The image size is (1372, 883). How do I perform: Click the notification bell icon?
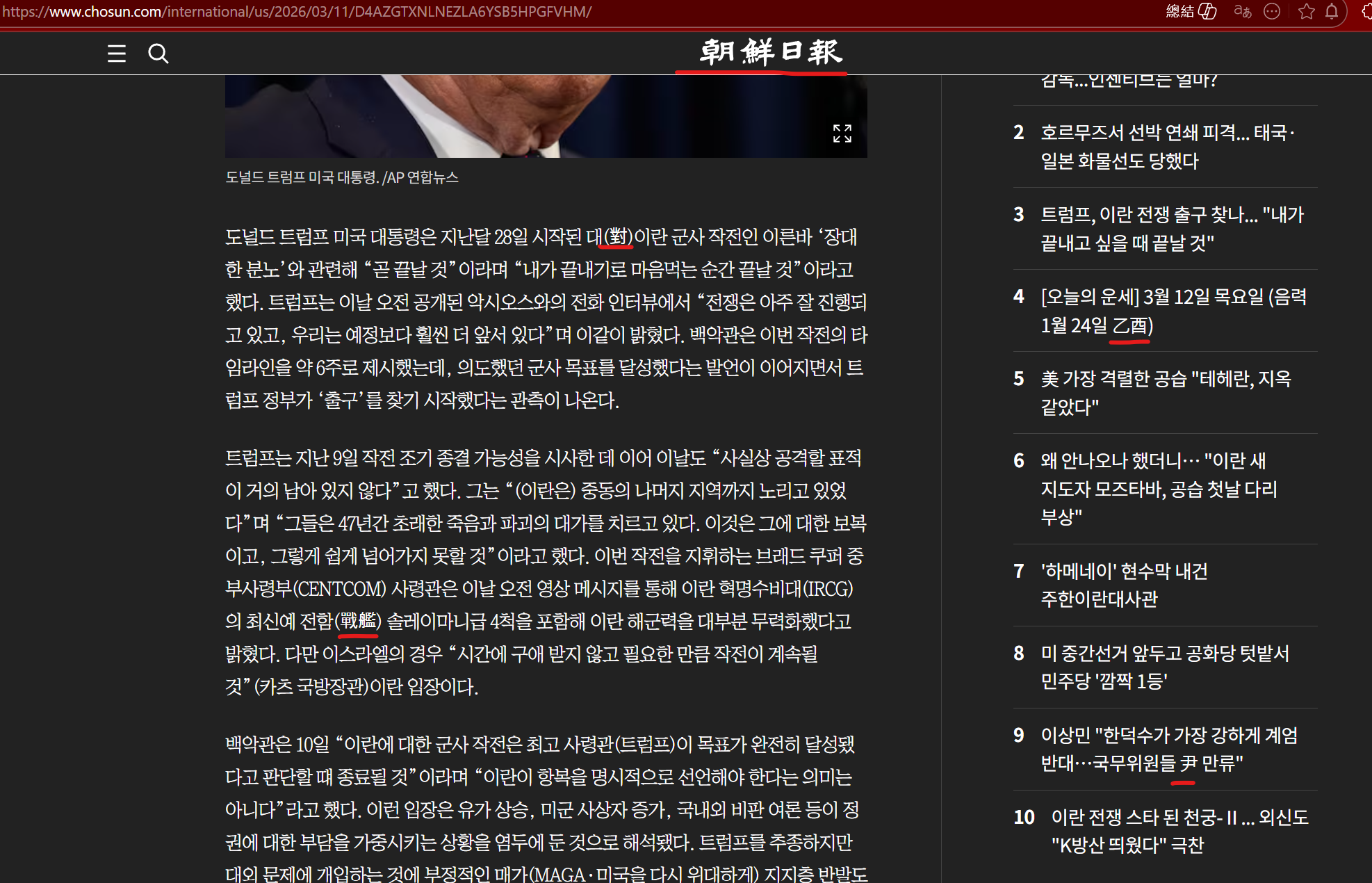coord(1332,12)
